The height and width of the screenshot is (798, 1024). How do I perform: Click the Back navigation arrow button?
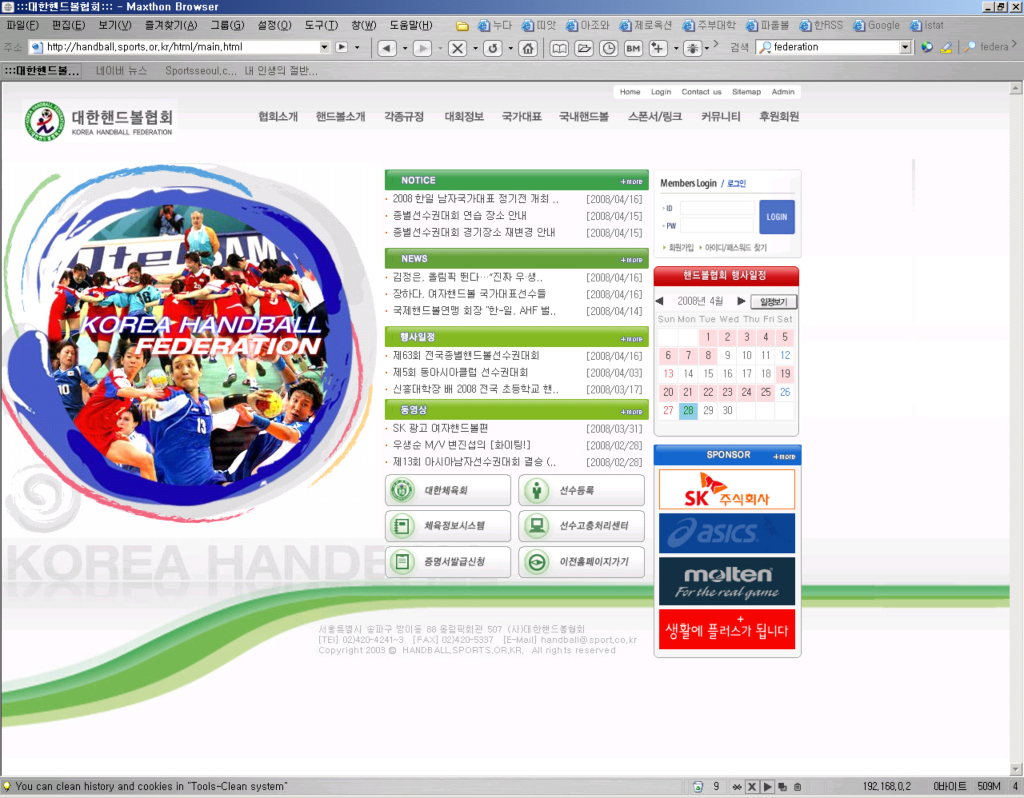(387, 48)
